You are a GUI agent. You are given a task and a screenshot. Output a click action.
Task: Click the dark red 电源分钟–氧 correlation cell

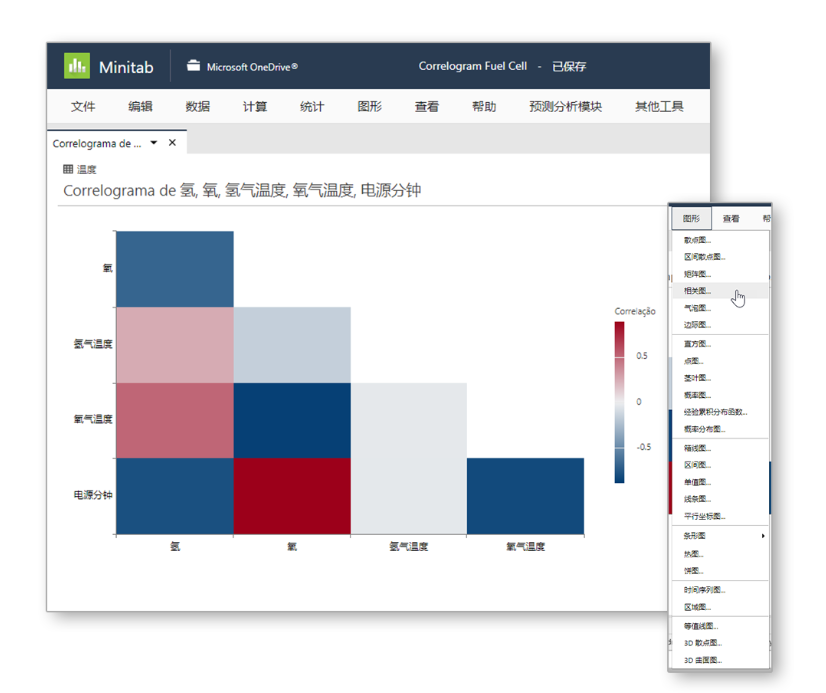[x=292, y=496]
